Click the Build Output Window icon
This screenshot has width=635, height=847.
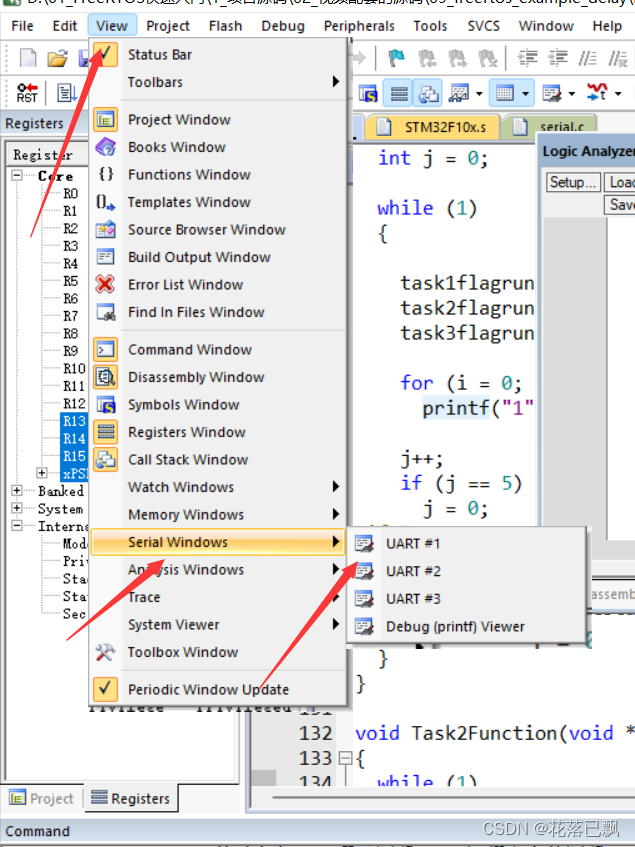point(105,257)
